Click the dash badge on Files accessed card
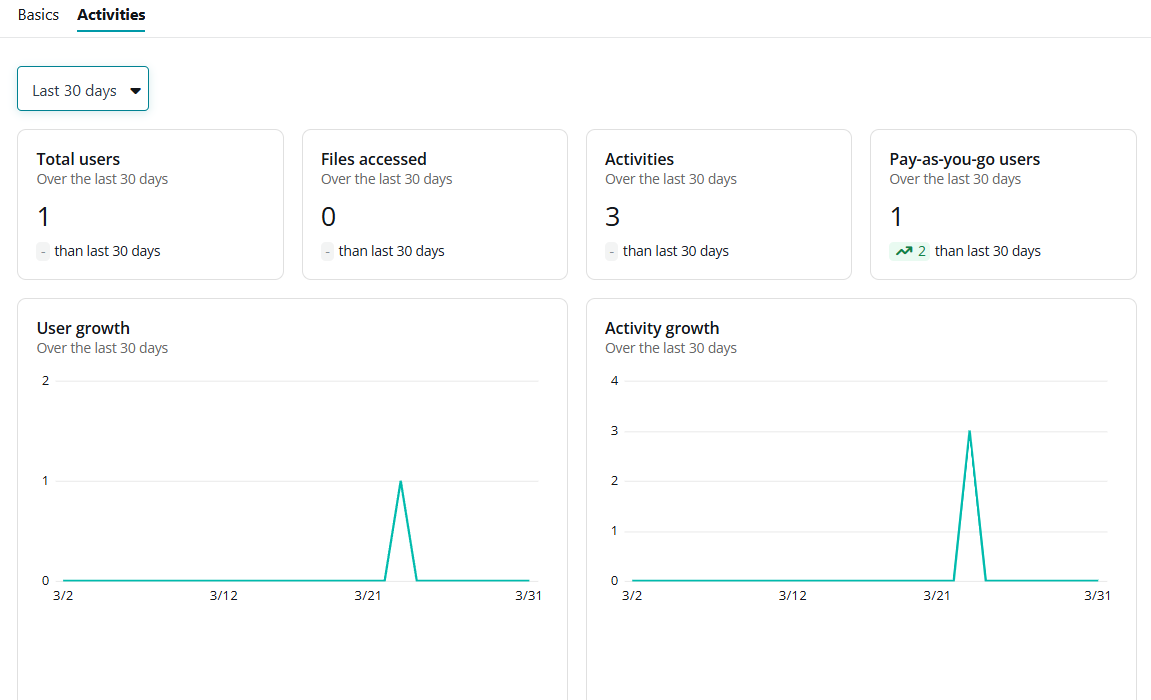 click(x=327, y=251)
